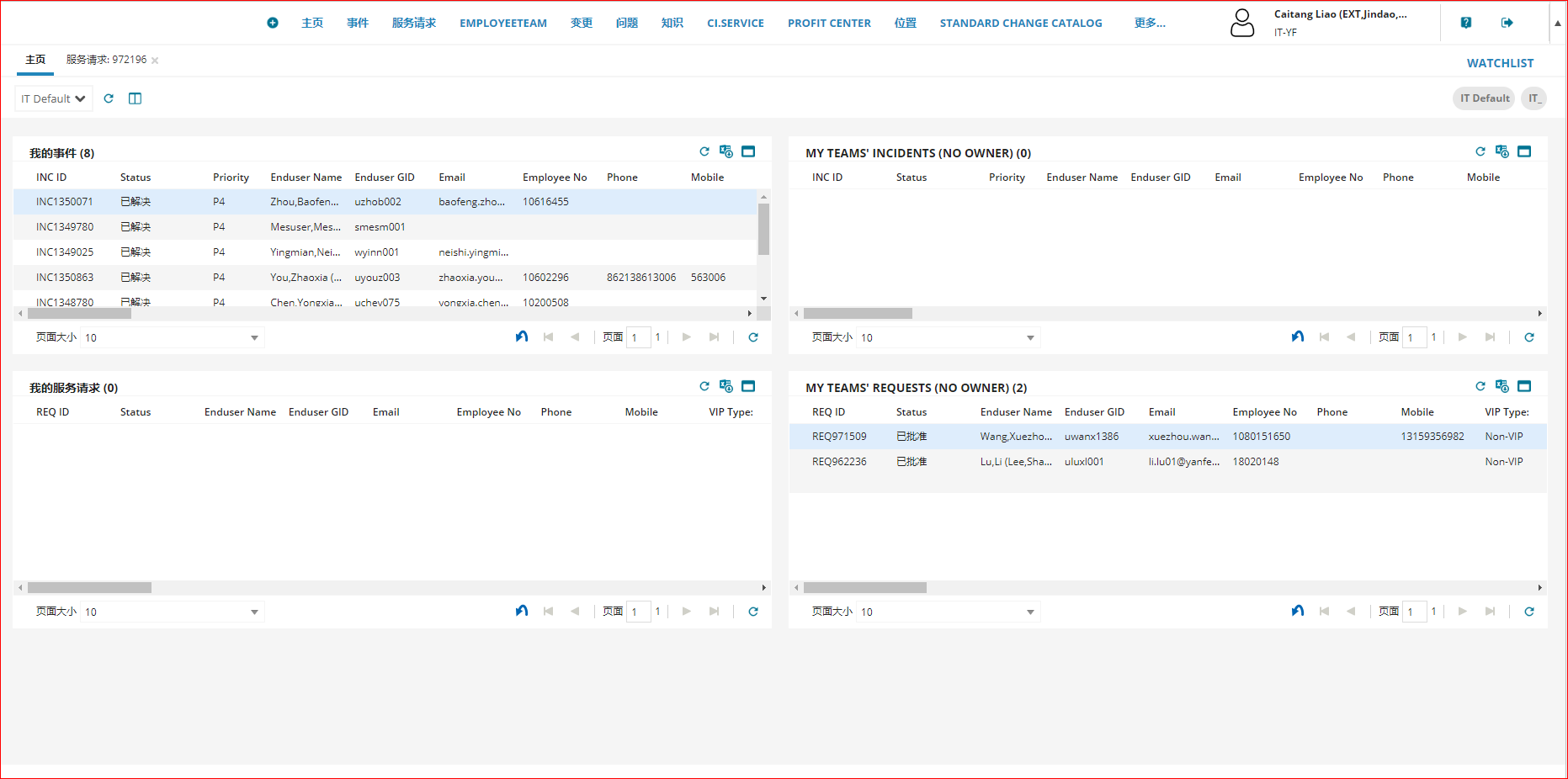The height and width of the screenshot is (779, 1568).
Task: Toggle the column layout icon beside refresh
Action: click(135, 98)
